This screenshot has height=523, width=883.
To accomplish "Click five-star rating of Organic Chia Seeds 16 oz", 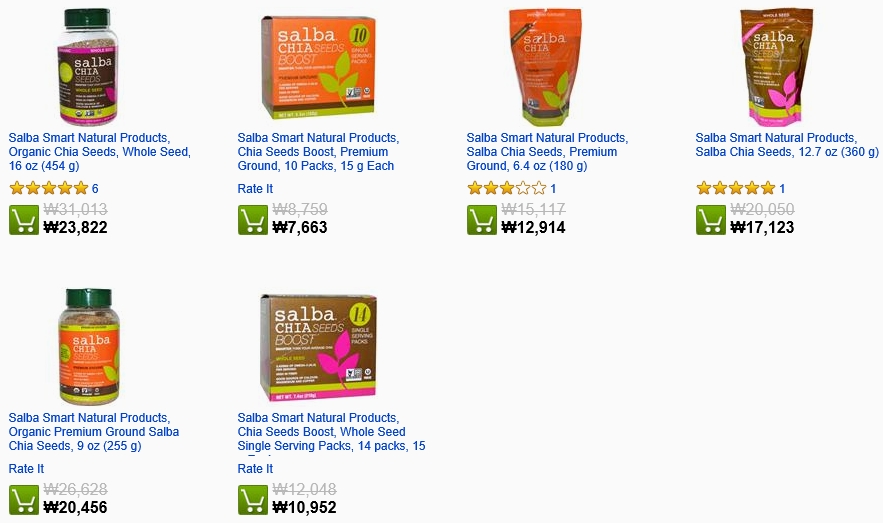I will (x=49, y=188).
